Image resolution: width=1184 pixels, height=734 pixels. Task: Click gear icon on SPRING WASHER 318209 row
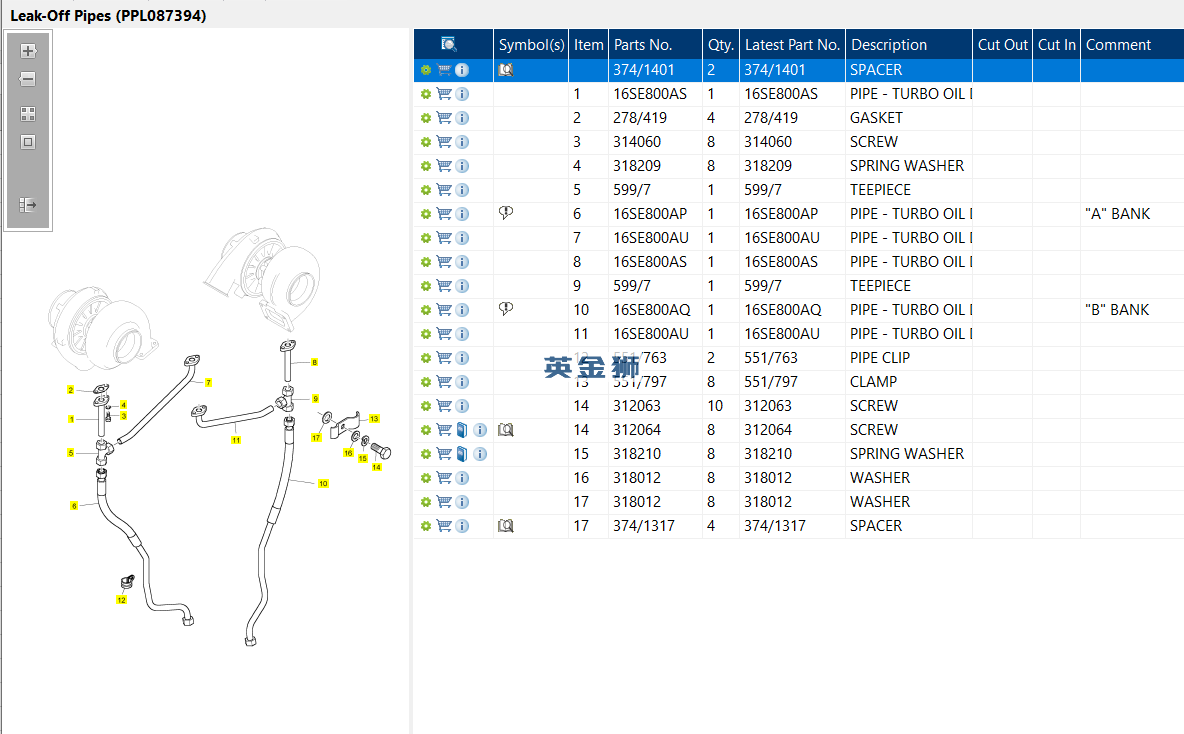pos(426,166)
